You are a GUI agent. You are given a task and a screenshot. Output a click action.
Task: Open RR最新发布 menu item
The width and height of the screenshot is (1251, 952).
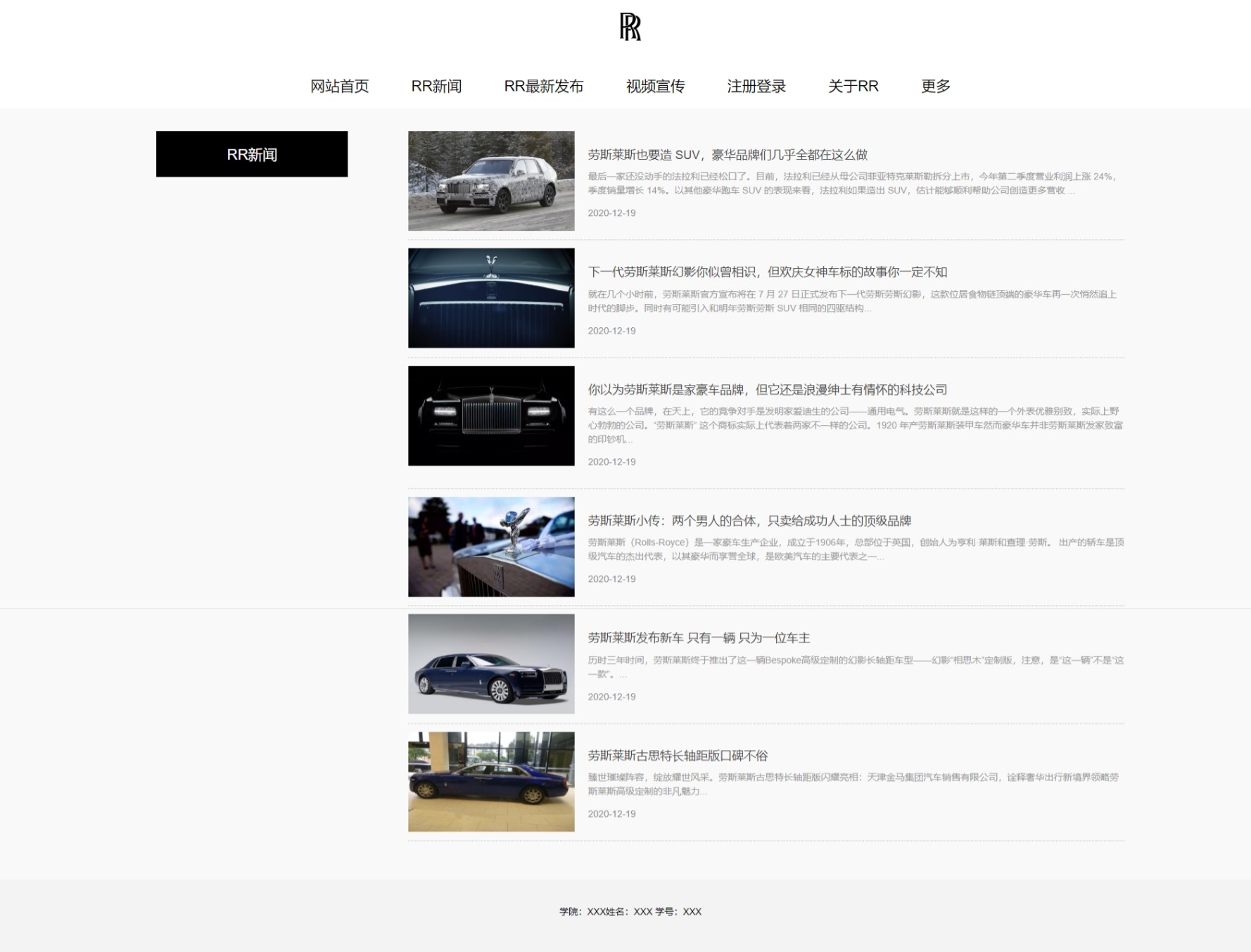tap(543, 86)
